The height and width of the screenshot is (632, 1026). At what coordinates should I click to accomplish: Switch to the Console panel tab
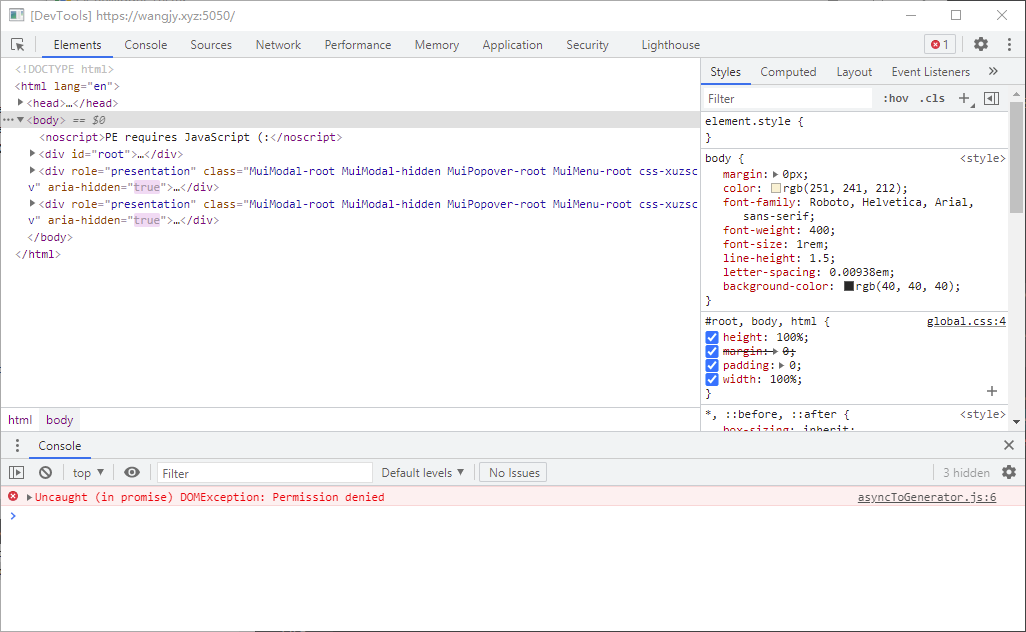coord(145,44)
